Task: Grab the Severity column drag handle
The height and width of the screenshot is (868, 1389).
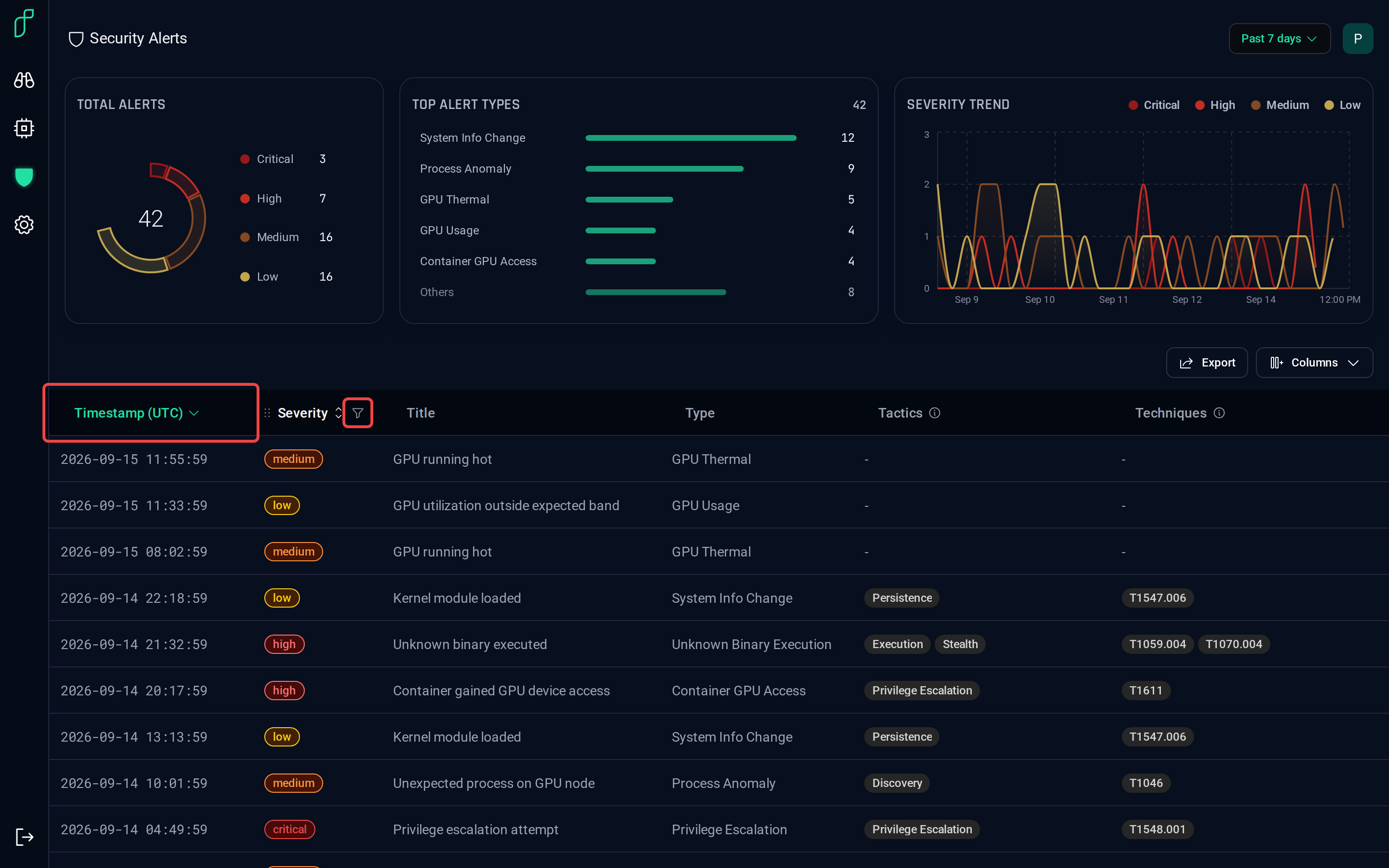Action: (267, 413)
